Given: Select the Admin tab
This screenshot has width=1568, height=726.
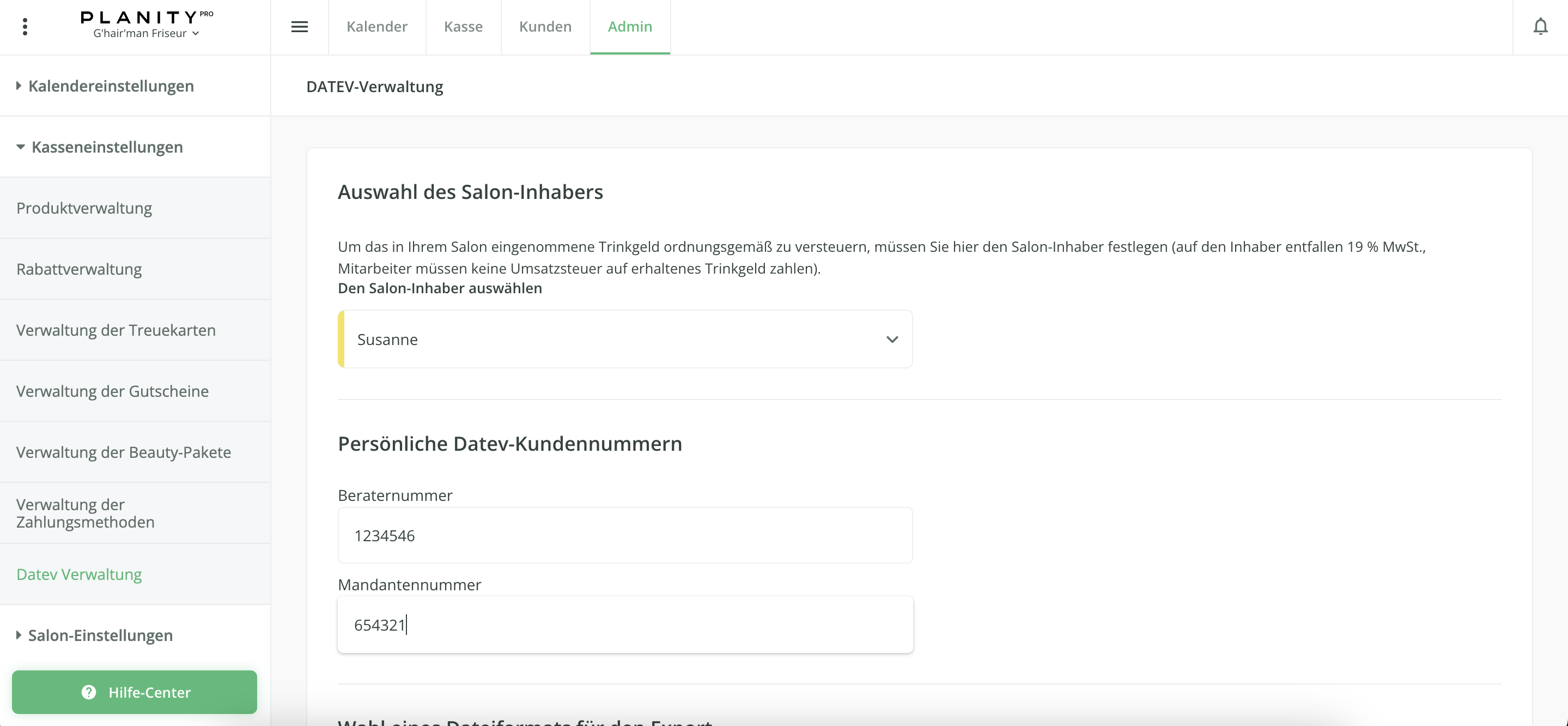Looking at the screenshot, I should point(629,27).
